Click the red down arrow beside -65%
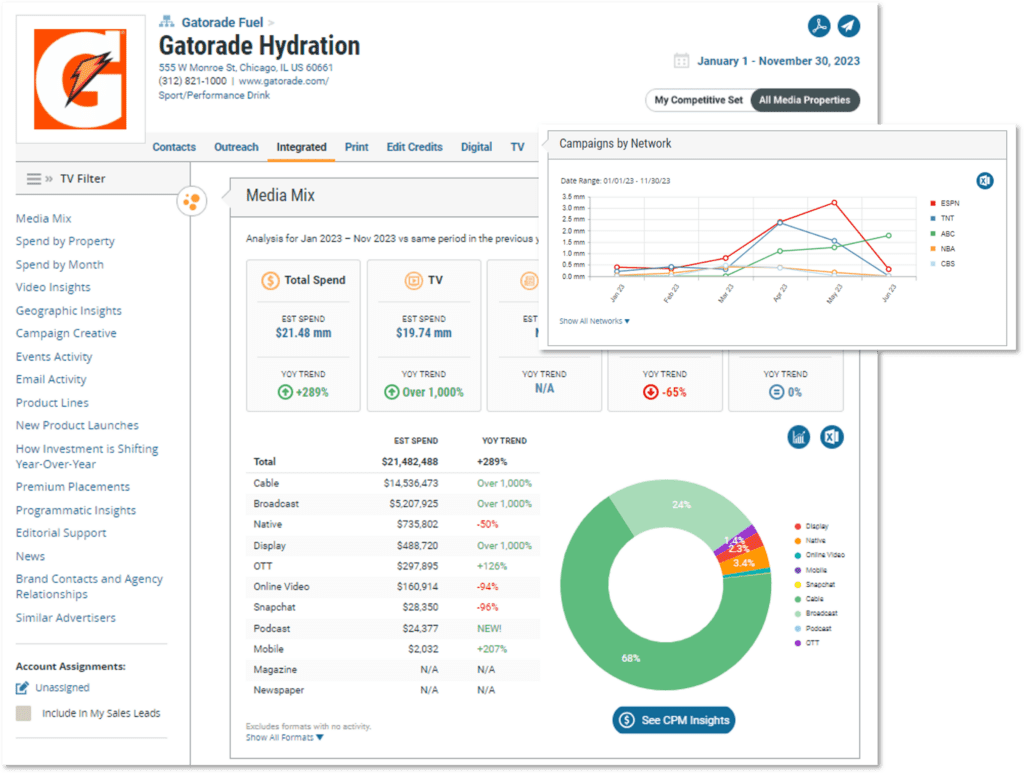Viewport: 1024px width, 773px height. (x=650, y=392)
